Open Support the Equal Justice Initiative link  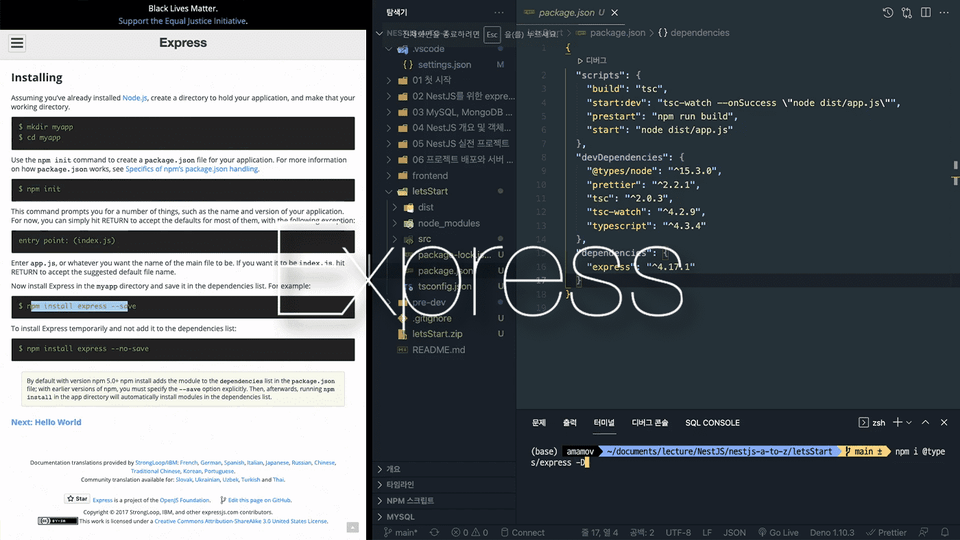click(x=182, y=21)
